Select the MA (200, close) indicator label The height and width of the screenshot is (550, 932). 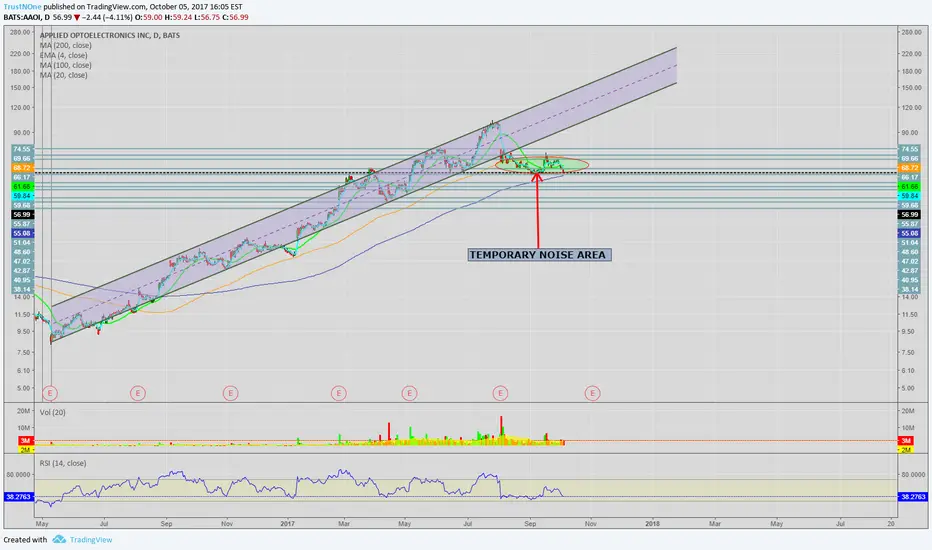coord(65,45)
